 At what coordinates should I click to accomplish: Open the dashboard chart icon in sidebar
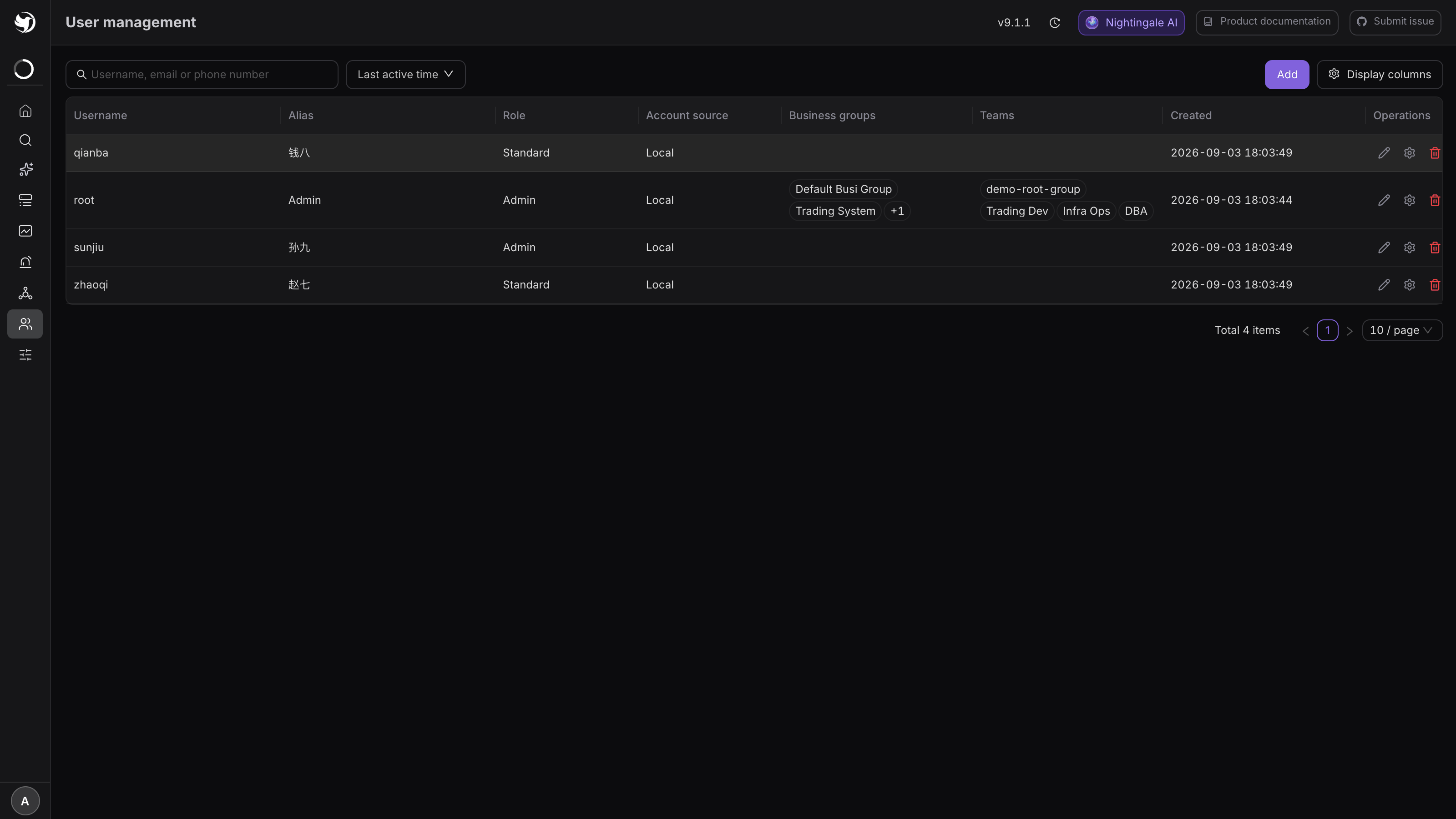click(x=25, y=231)
